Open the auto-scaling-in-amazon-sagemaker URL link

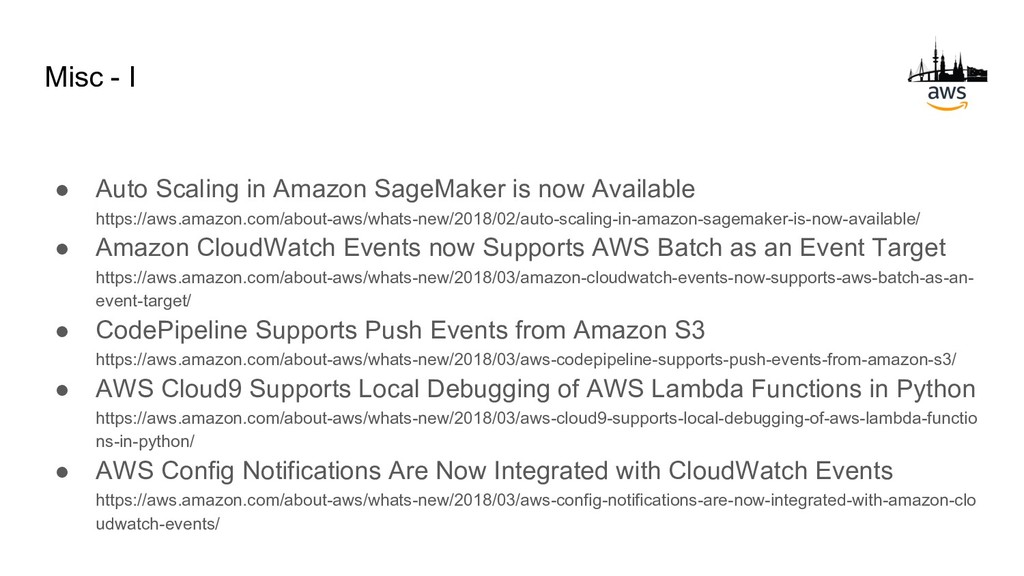[x=507, y=219]
